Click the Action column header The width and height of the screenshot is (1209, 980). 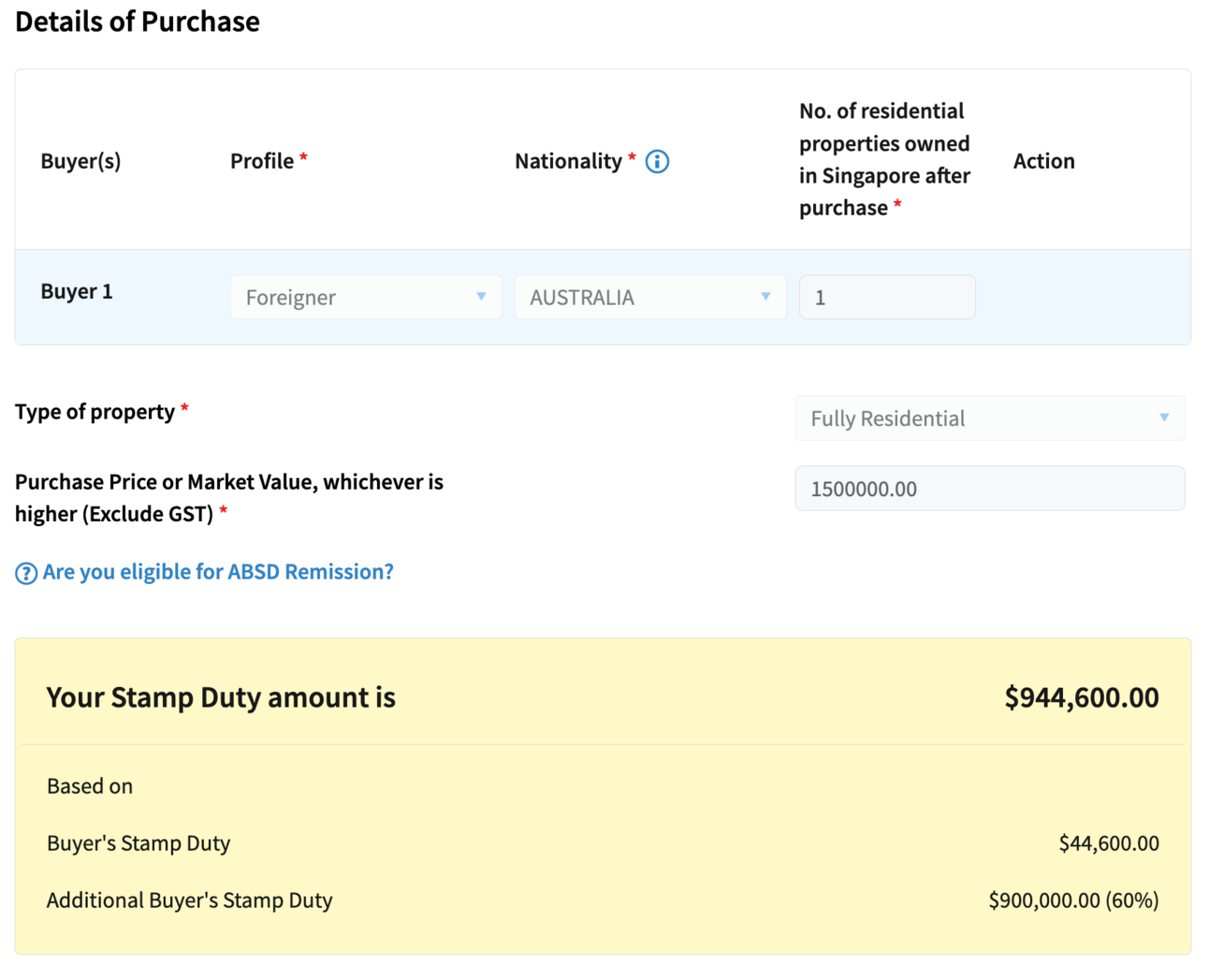1043,161
